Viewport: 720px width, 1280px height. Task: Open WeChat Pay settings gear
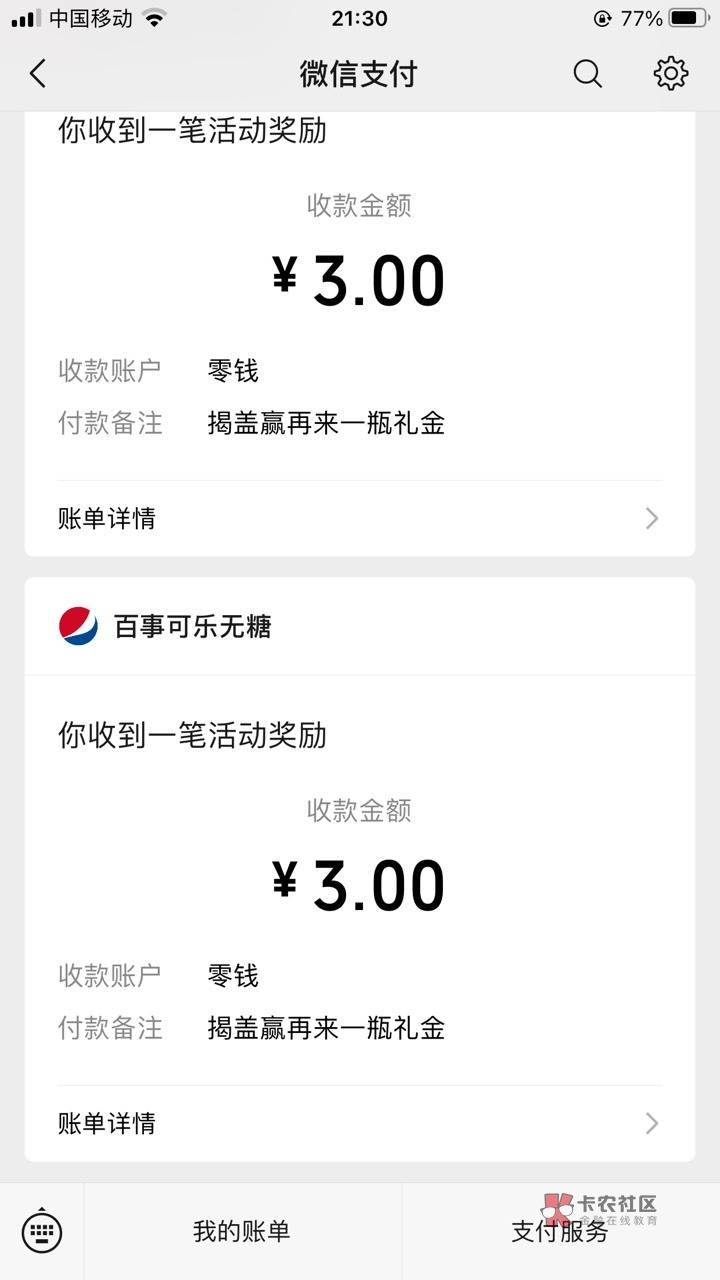pos(670,74)
